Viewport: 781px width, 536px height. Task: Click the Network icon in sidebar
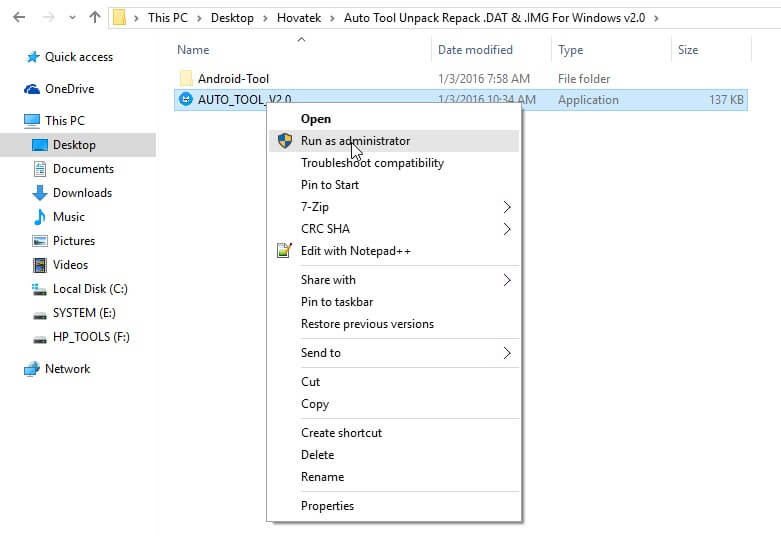click(x=32, y=369)
